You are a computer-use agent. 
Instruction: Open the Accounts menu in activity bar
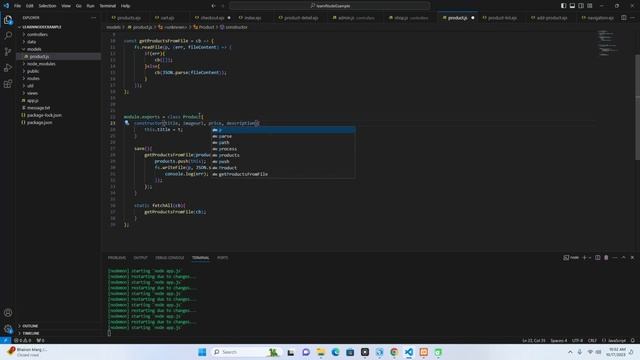pos(8,313)
